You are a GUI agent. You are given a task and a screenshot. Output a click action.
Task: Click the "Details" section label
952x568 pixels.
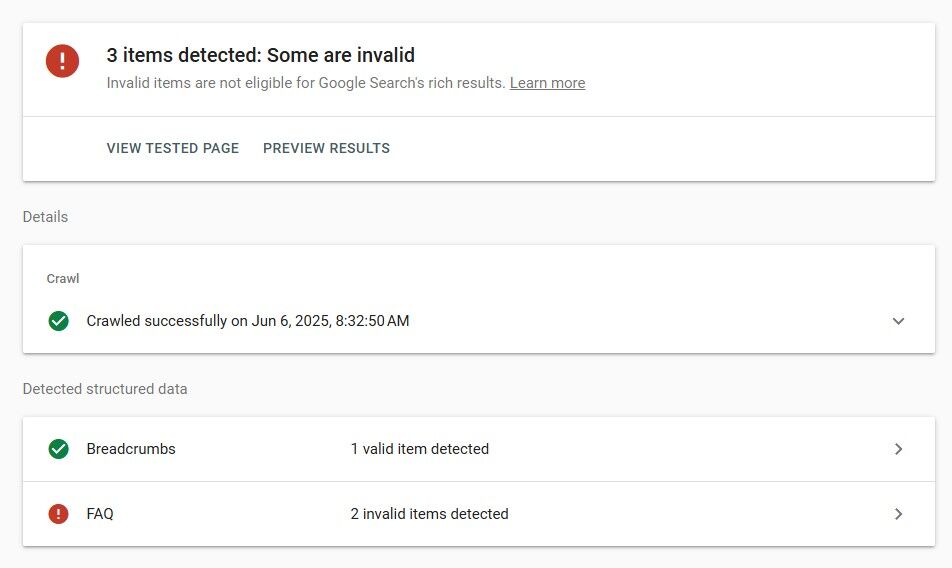[x=45, y=216]
